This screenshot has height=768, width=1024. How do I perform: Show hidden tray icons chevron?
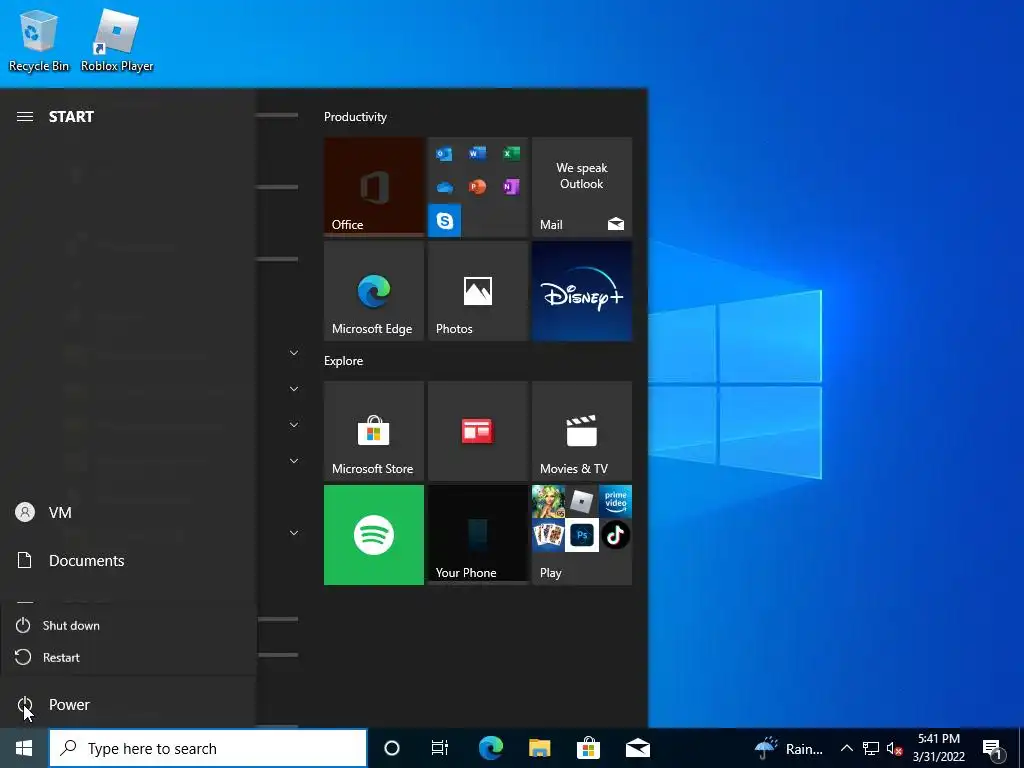coord(846,748)
